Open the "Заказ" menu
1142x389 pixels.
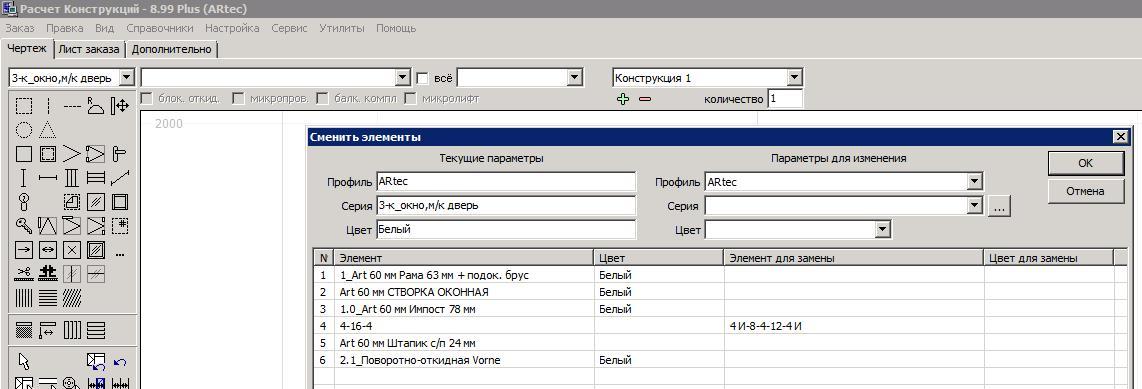20,28
